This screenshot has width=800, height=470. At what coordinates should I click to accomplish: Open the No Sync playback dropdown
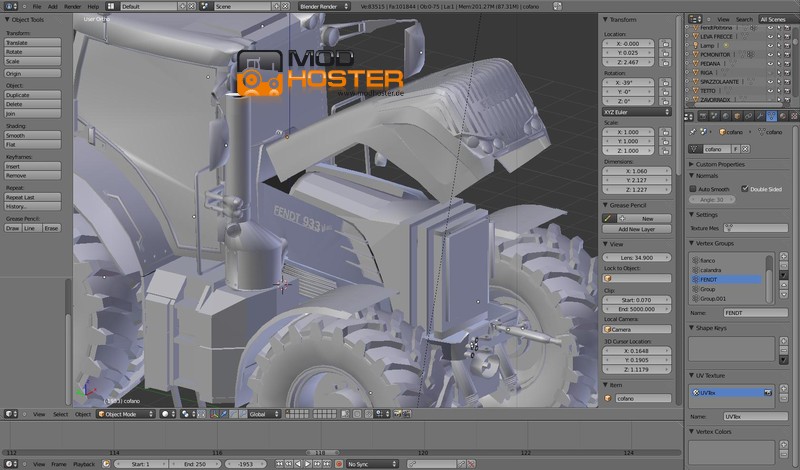pos(372,464)
